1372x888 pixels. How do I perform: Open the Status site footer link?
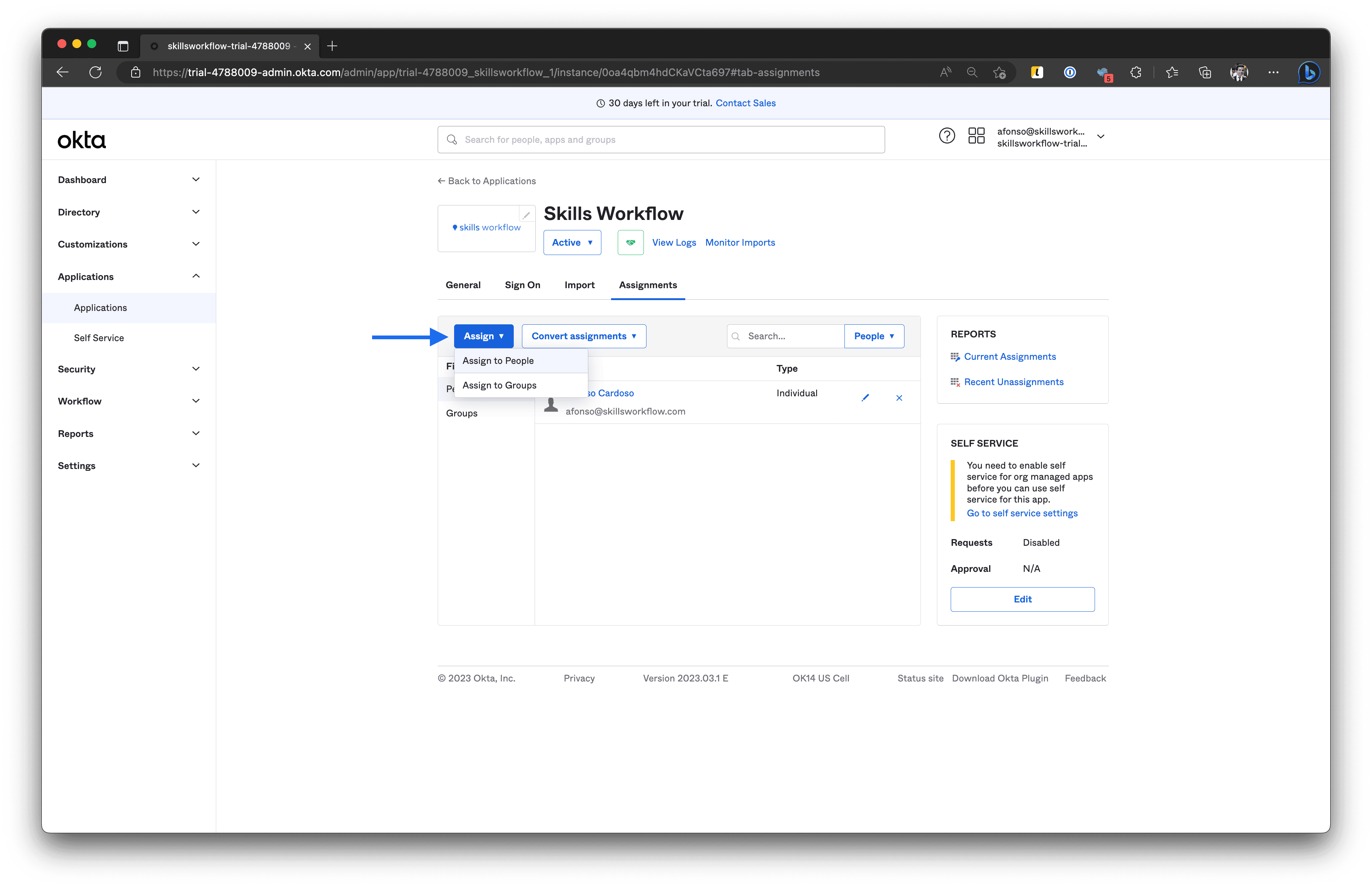920,678
